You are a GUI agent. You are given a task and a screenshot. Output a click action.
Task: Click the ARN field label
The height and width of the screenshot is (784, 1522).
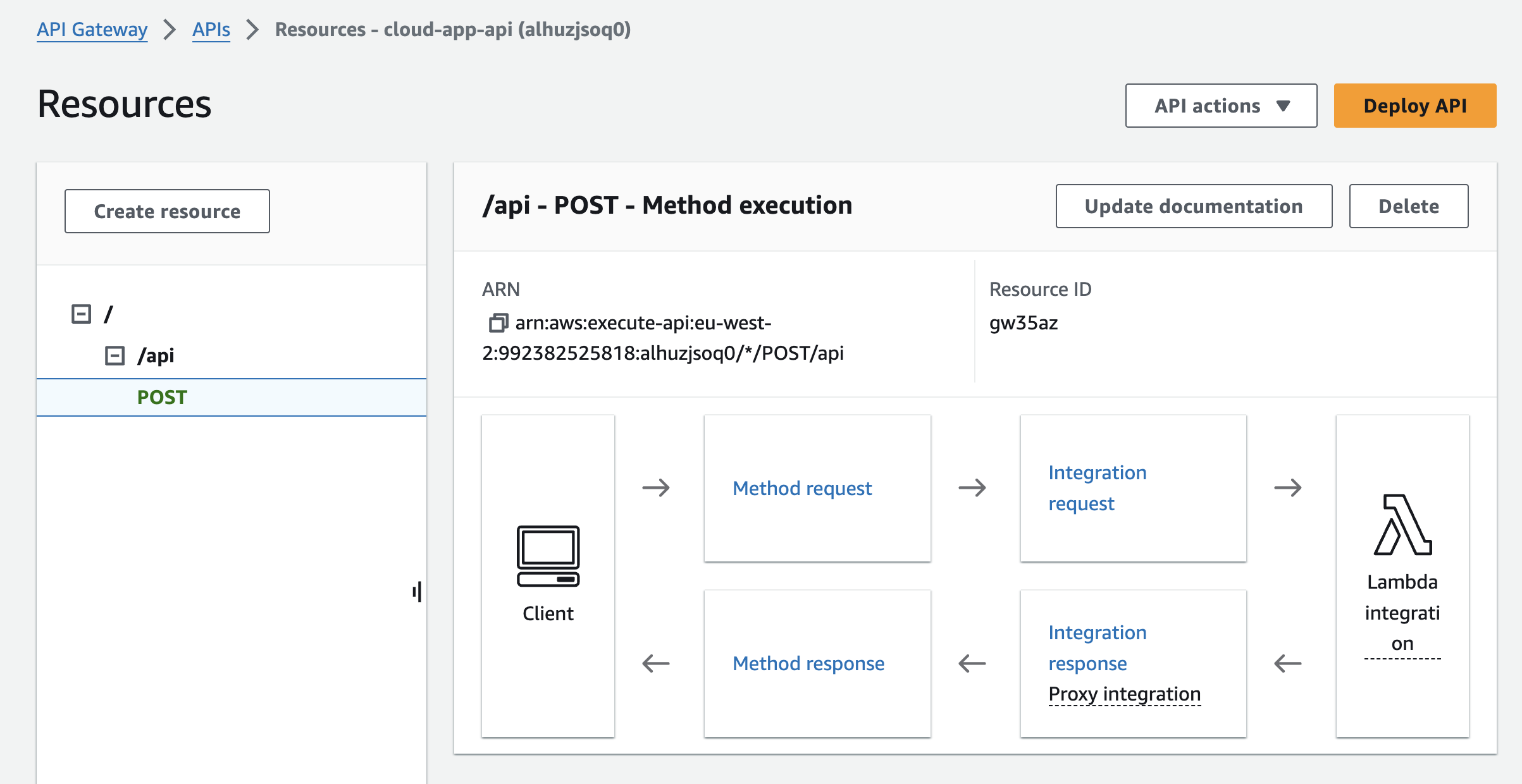point(501,289)
